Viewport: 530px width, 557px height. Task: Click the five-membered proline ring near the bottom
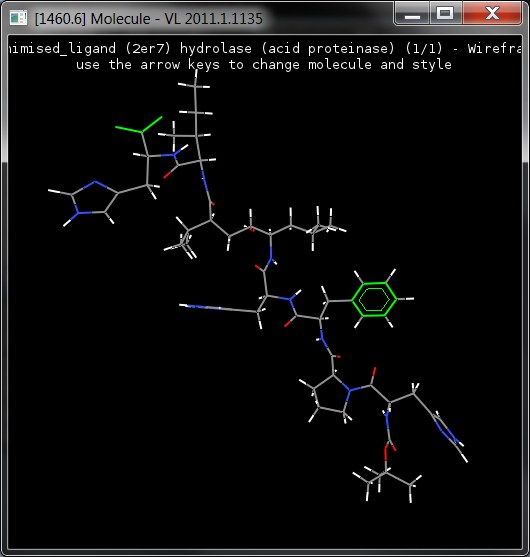[331, 394]
